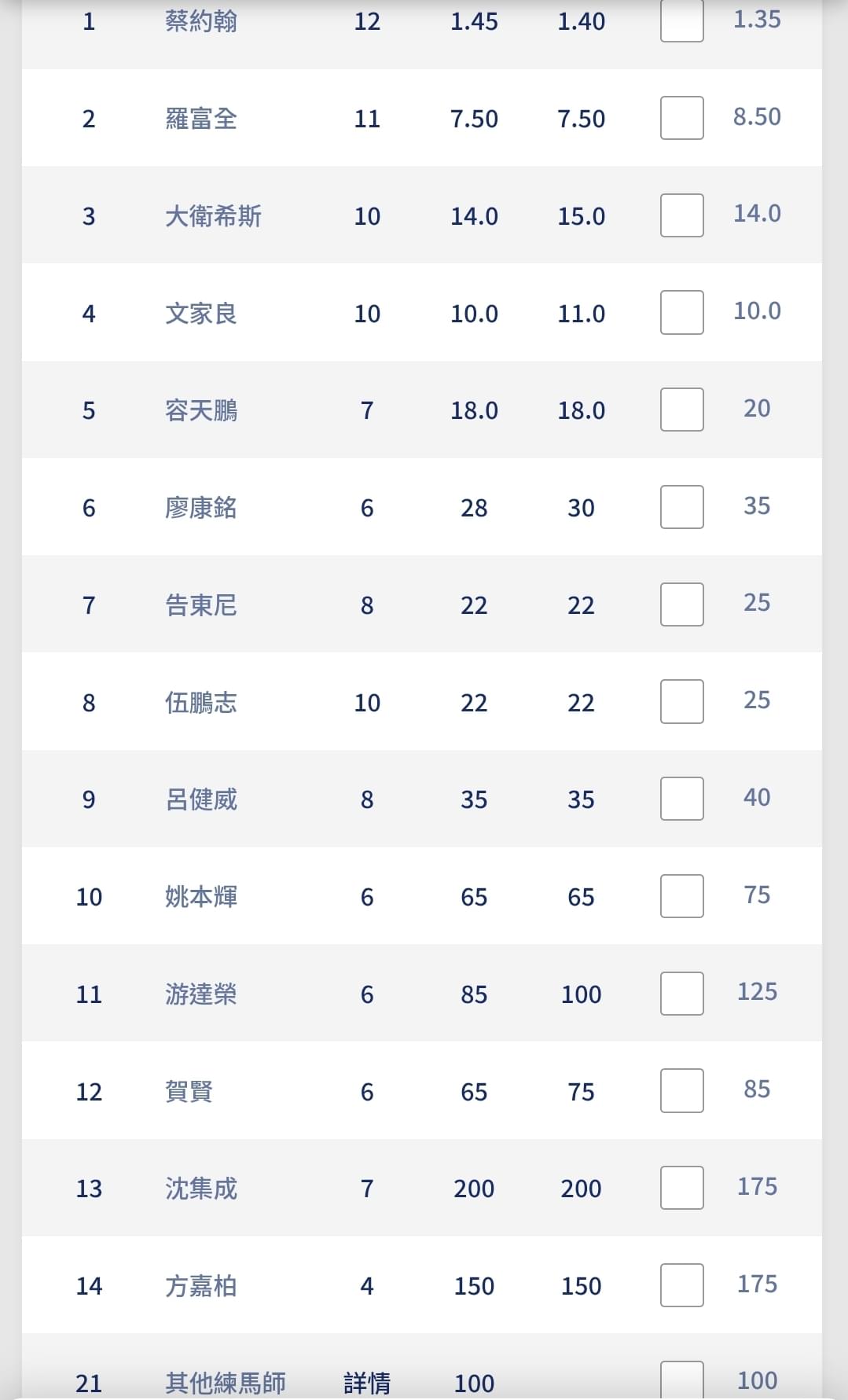Tick the checkbox beside 文家良
Viewport: 848px width, 1400px height.
coord(681,312)
